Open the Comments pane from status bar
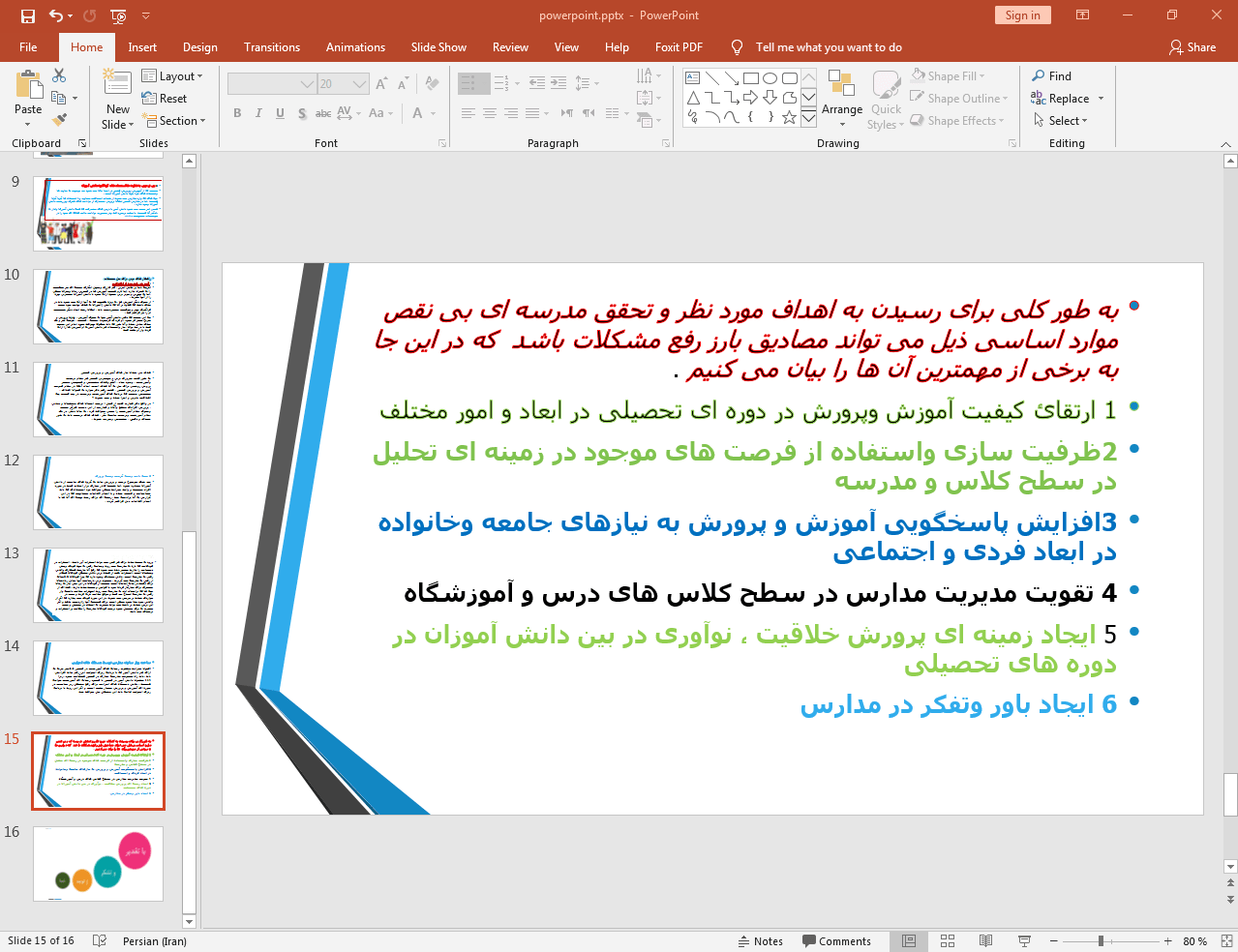 coord(836,941)
